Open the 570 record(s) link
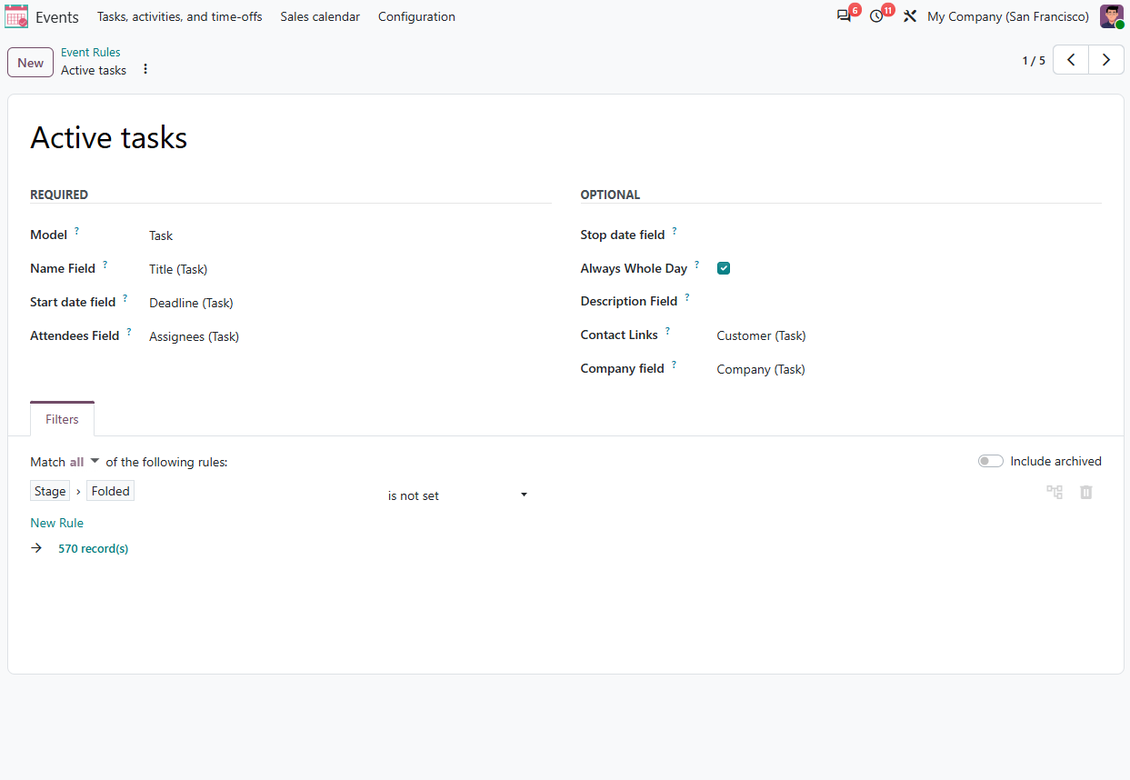 (93, 549)
